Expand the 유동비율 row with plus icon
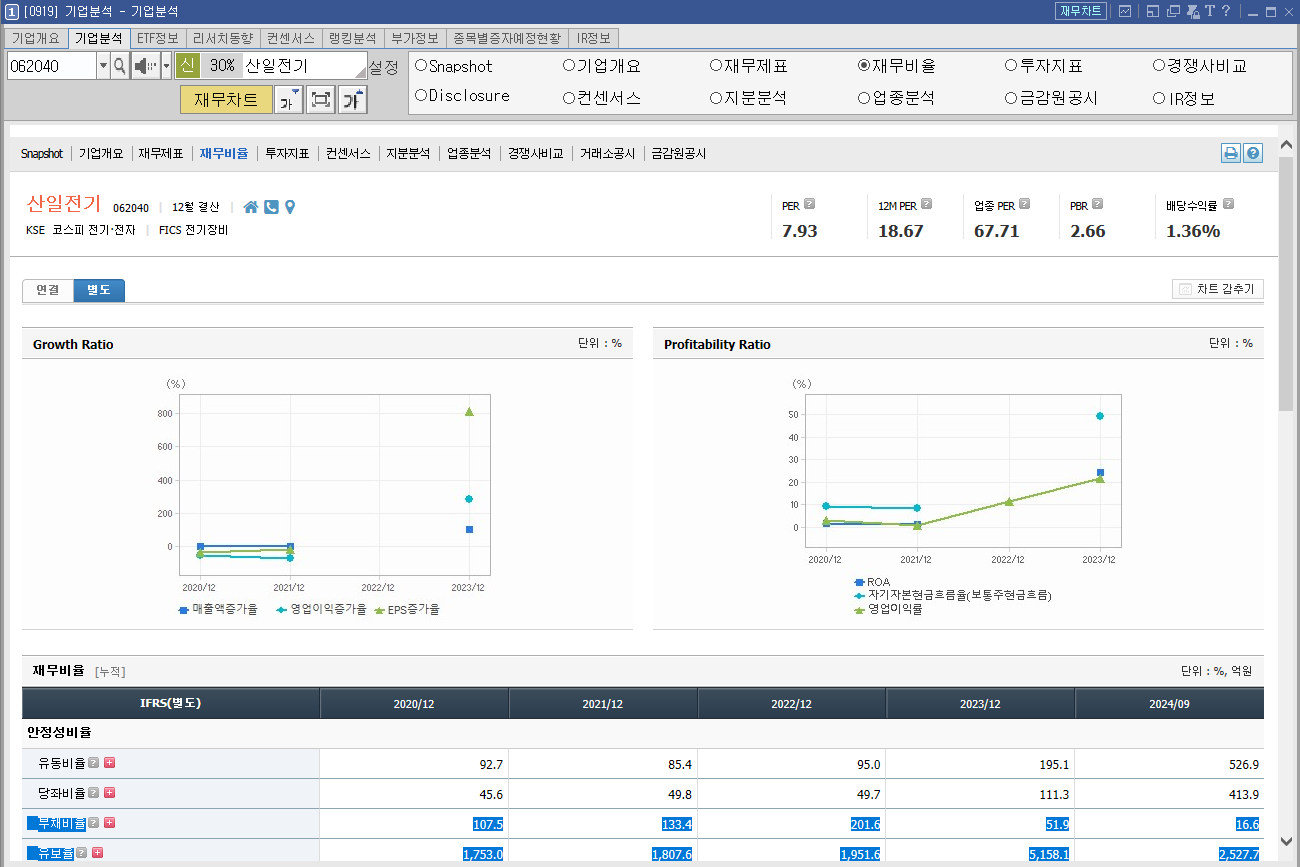 [x=110, y=763]
